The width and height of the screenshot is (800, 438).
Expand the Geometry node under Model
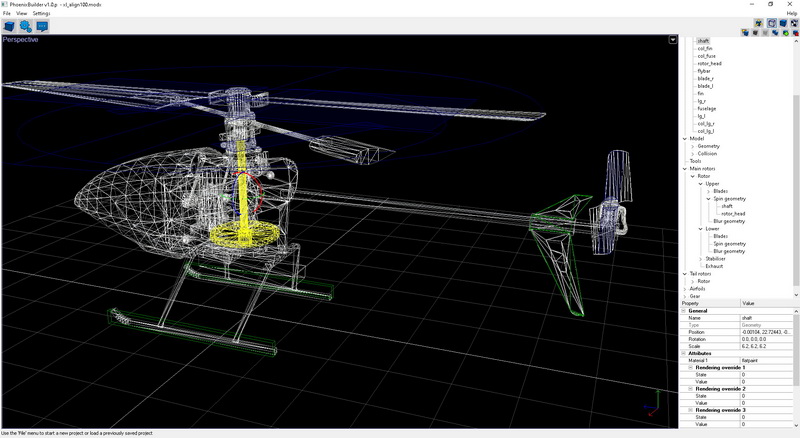pos(692,146)
